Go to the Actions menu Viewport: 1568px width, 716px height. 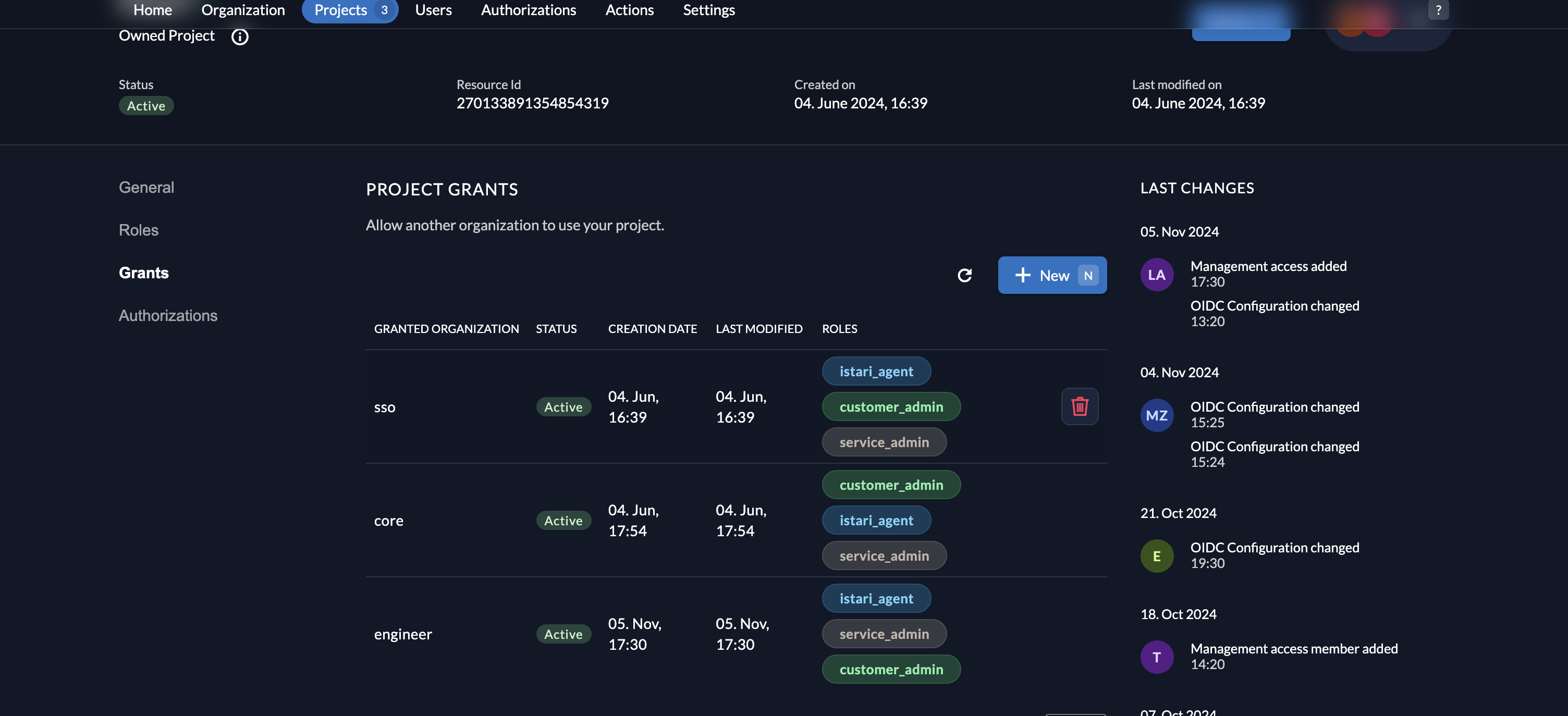coord(629,10)
